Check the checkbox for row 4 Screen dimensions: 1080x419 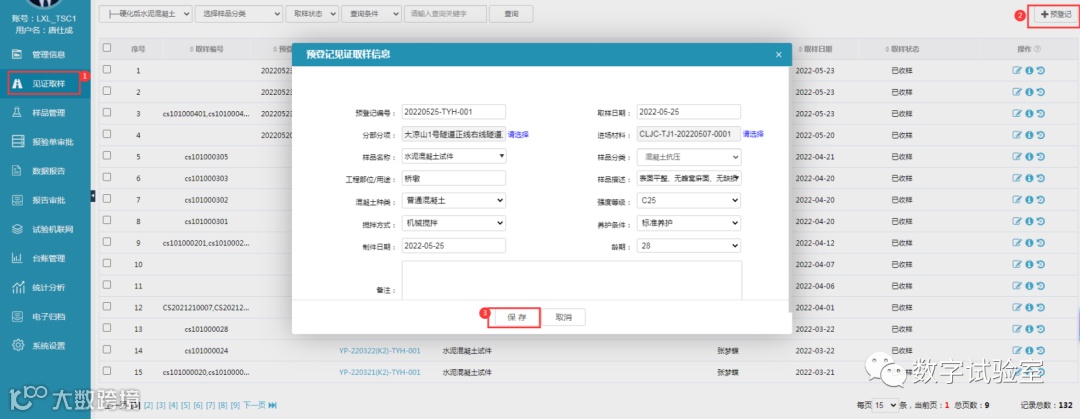107,134
